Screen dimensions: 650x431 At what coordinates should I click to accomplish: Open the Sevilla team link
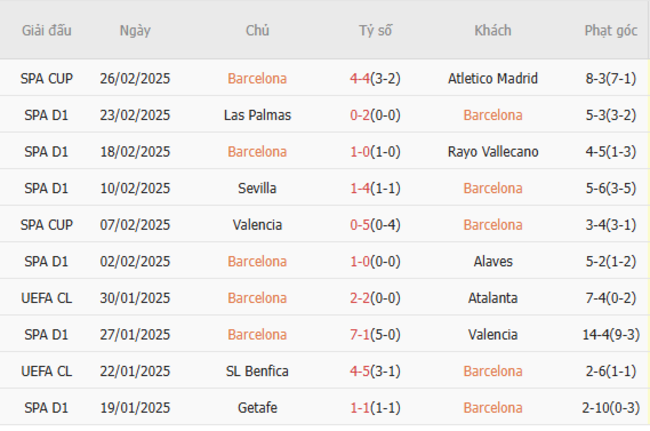257,188
